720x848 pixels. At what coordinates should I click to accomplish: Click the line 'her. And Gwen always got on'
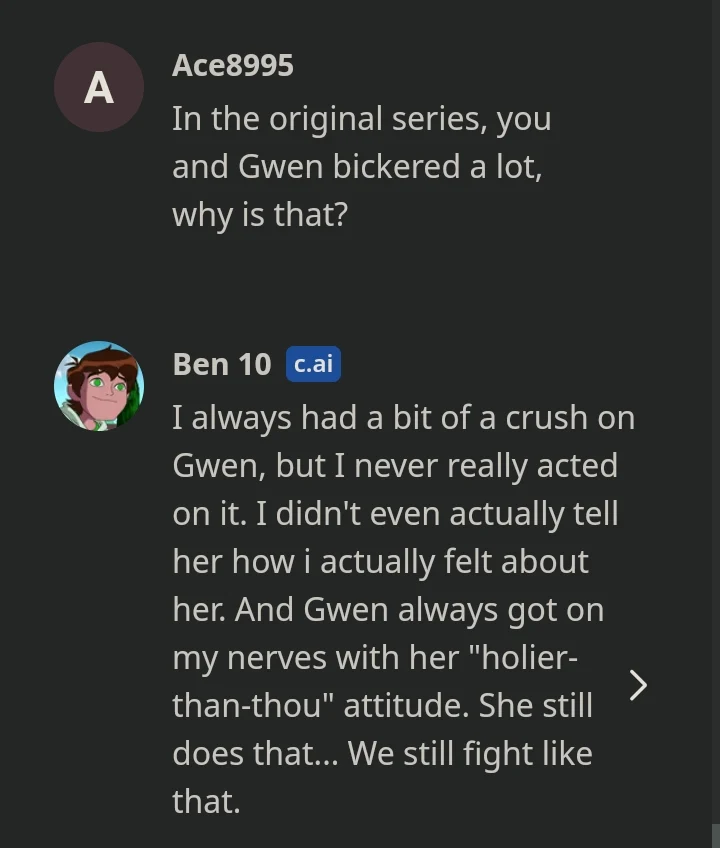click(388, 609)
